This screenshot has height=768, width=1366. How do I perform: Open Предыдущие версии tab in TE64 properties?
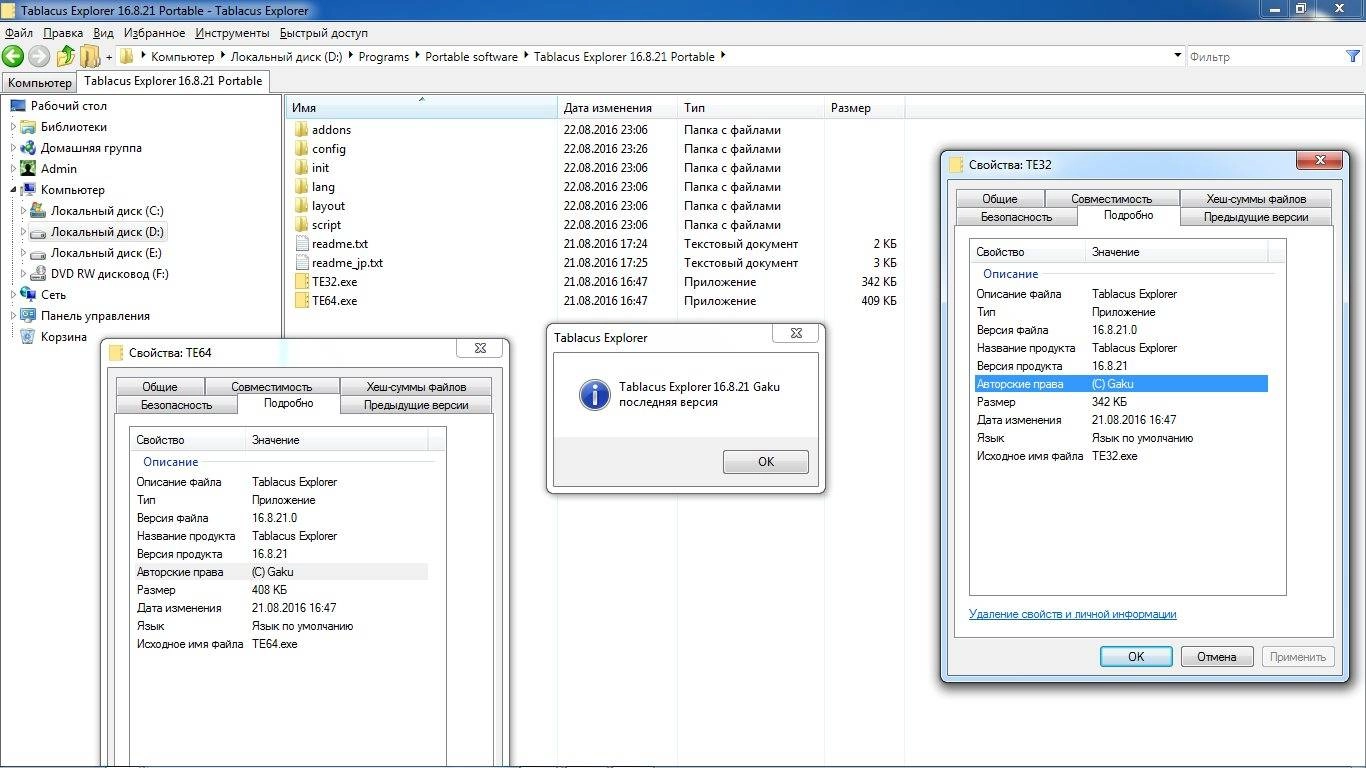pos(416,404)
